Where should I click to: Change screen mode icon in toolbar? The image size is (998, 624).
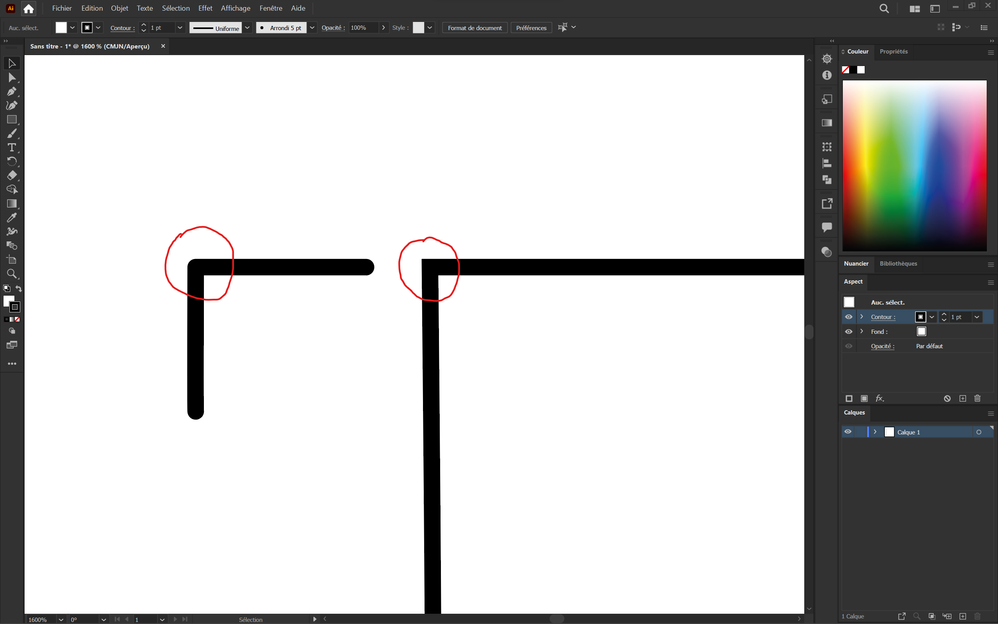(x=11, y=345)
